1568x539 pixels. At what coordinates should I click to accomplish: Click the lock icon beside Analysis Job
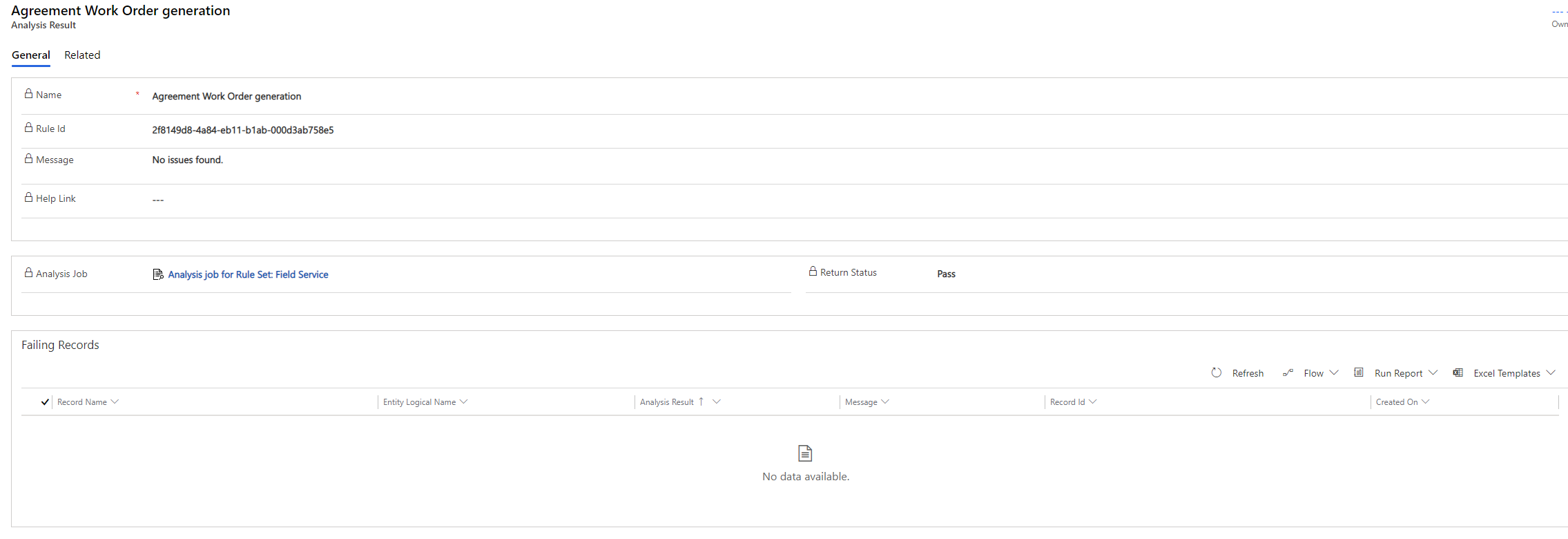[28, 272]
